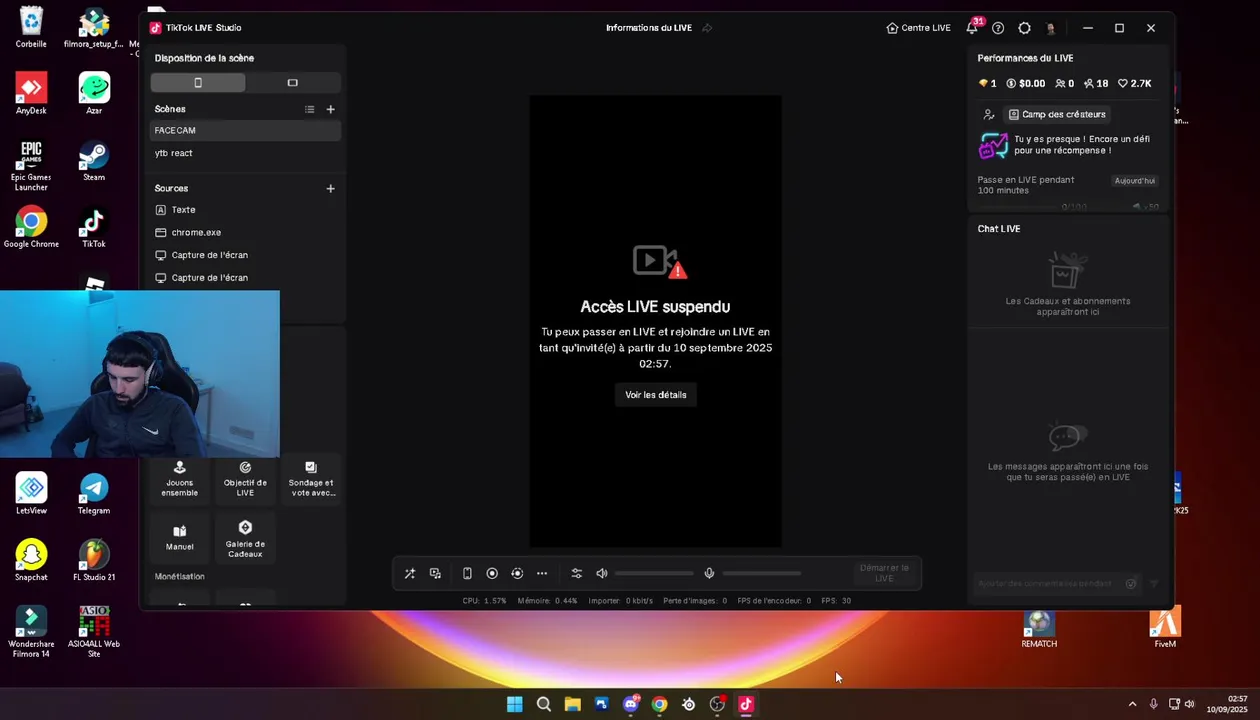Viewport: 1260px width, 720px height.
Task: Open the profile avatar menu
Action: [x=1051, y=28]
